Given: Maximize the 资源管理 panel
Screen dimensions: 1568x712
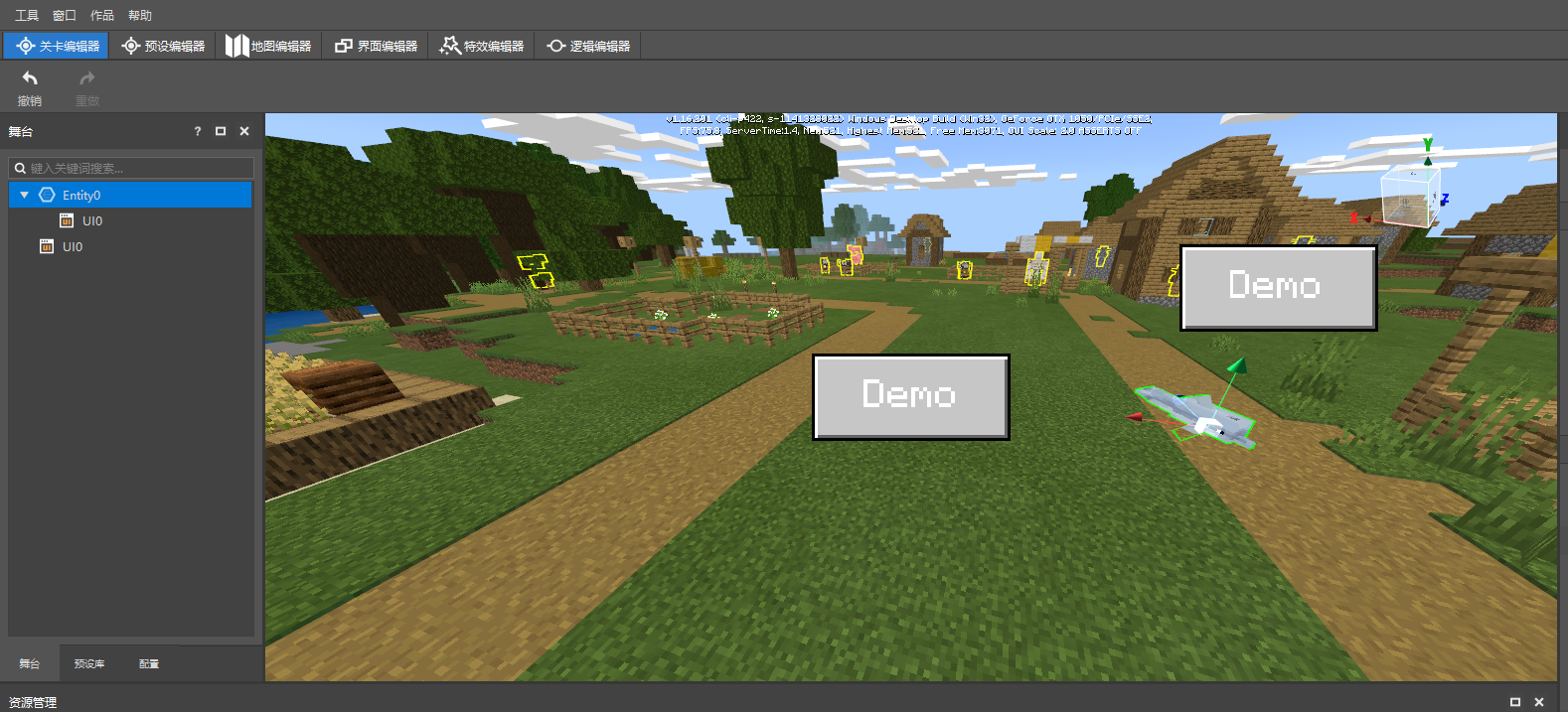Looking at the screenshot, I should [1515, 702].
